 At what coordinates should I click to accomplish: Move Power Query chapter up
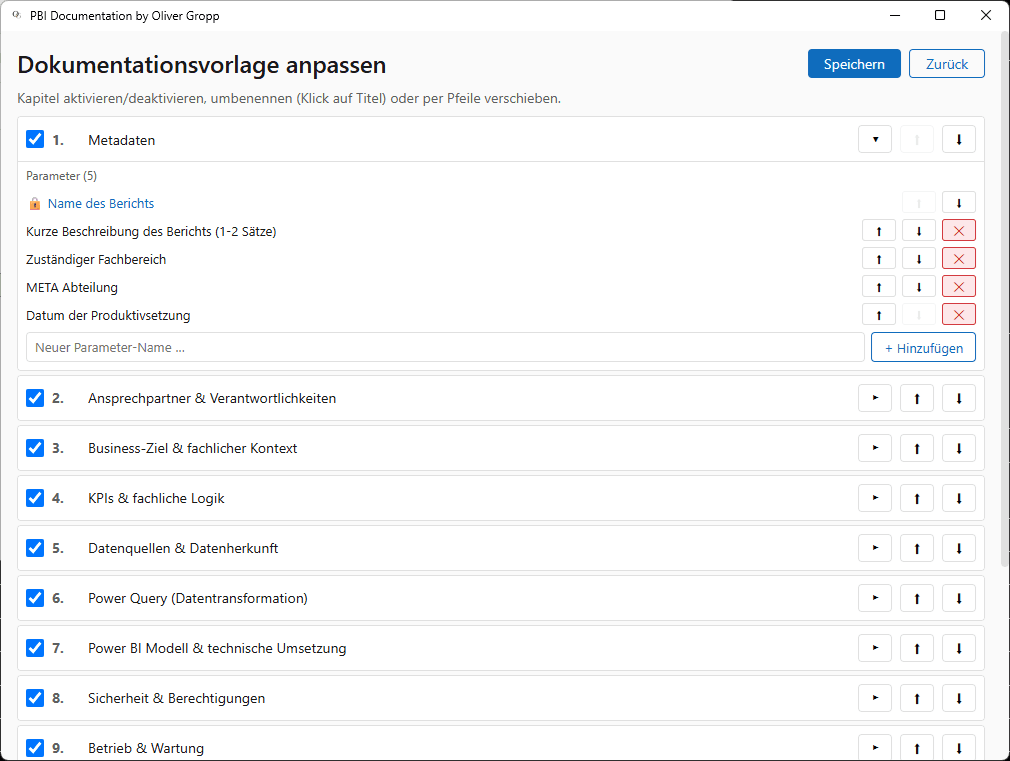click(917, 598)
